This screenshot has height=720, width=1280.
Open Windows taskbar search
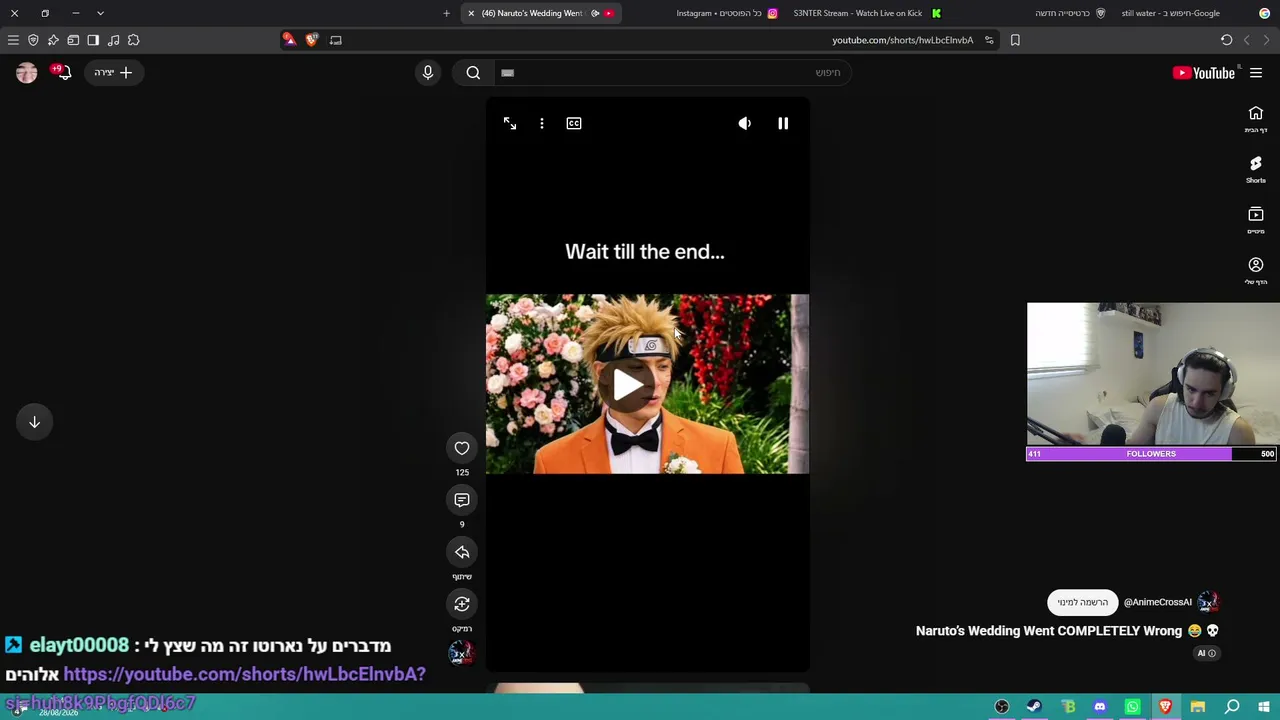[1232, 707]
